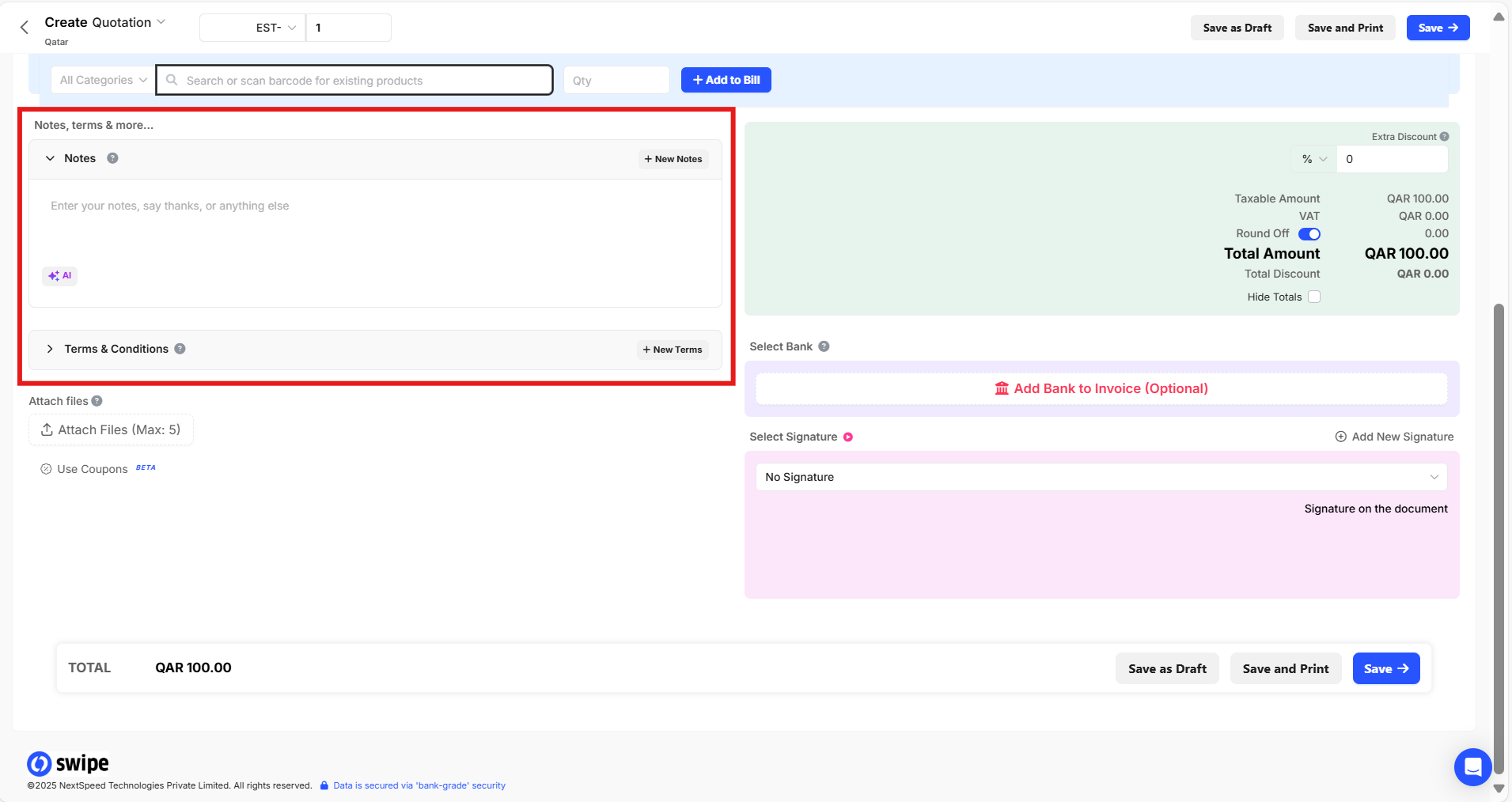Click the search magnifier icon in product search
Screen dimensions: 1512x802
point(172,80)
